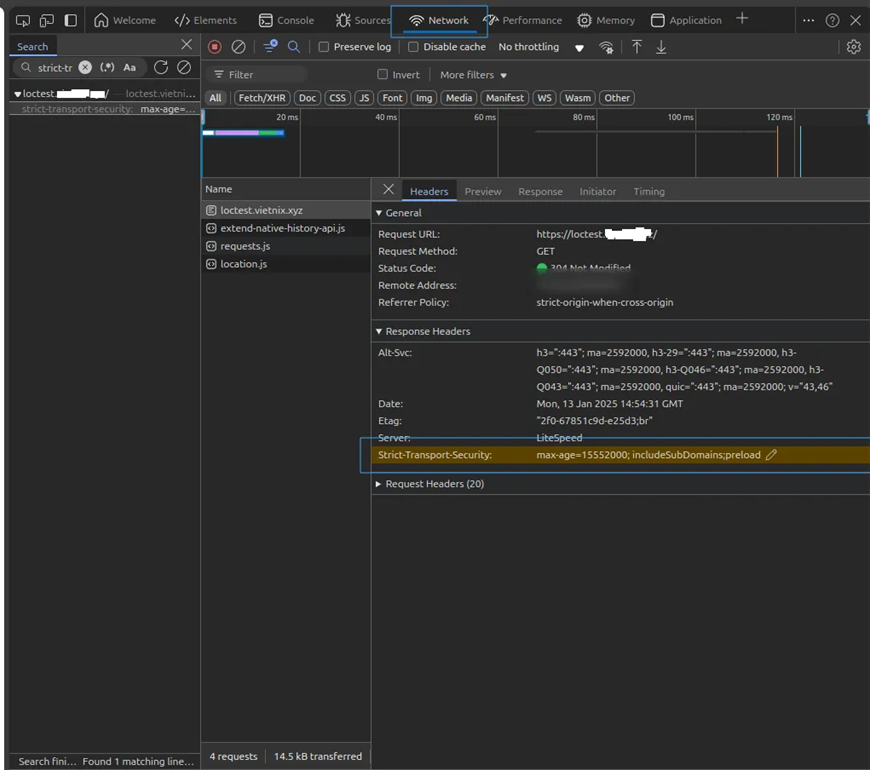Filter requests by Other
Viewport: 870px width, 770px height.
click(x=617, y=98)
